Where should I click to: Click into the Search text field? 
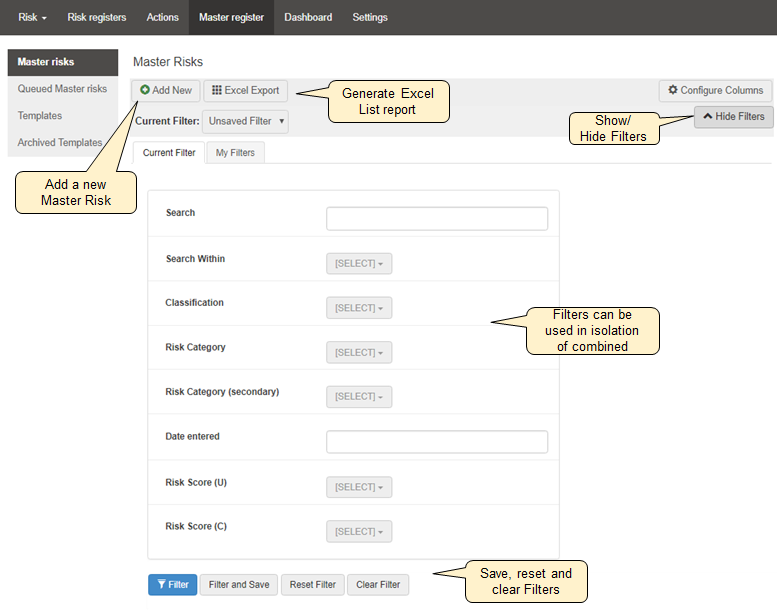tap(437, 219)
